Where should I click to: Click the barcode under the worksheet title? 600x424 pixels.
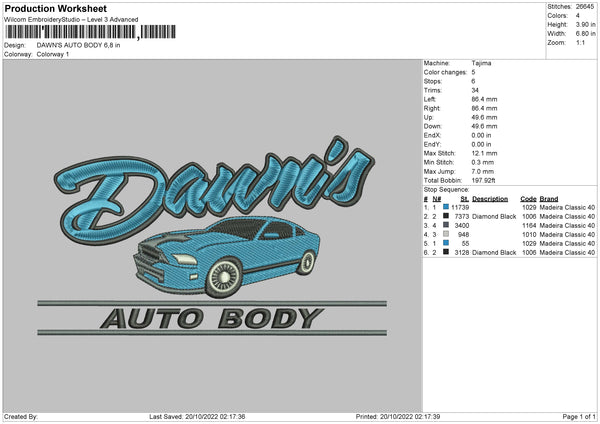[x=71, y=32]
